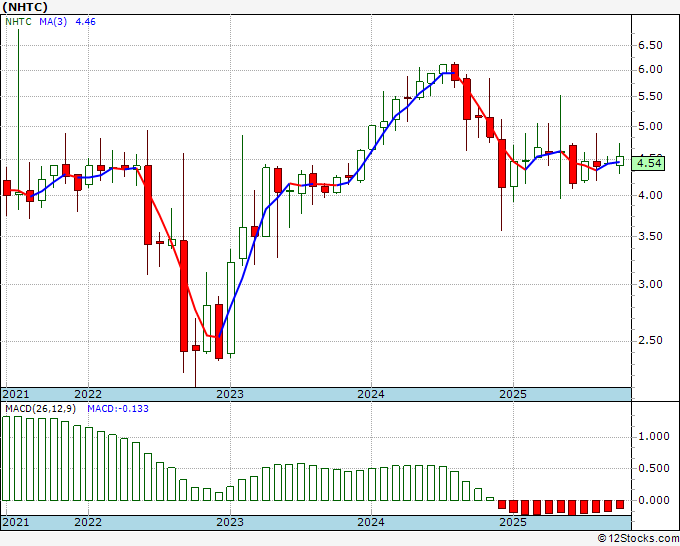Click 2022 on the price chart timeline
This screenshot has height=546, width=680.
[88, 394]
